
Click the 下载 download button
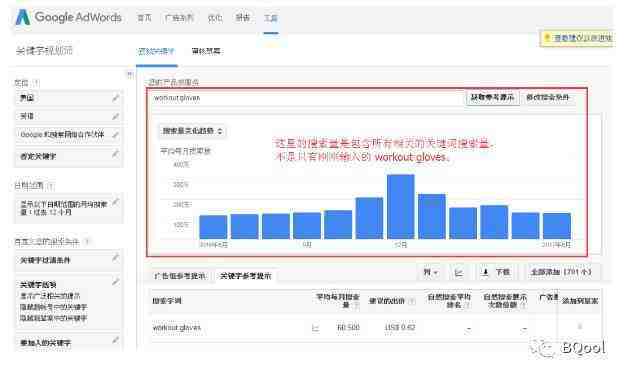(x=496, y=272)
